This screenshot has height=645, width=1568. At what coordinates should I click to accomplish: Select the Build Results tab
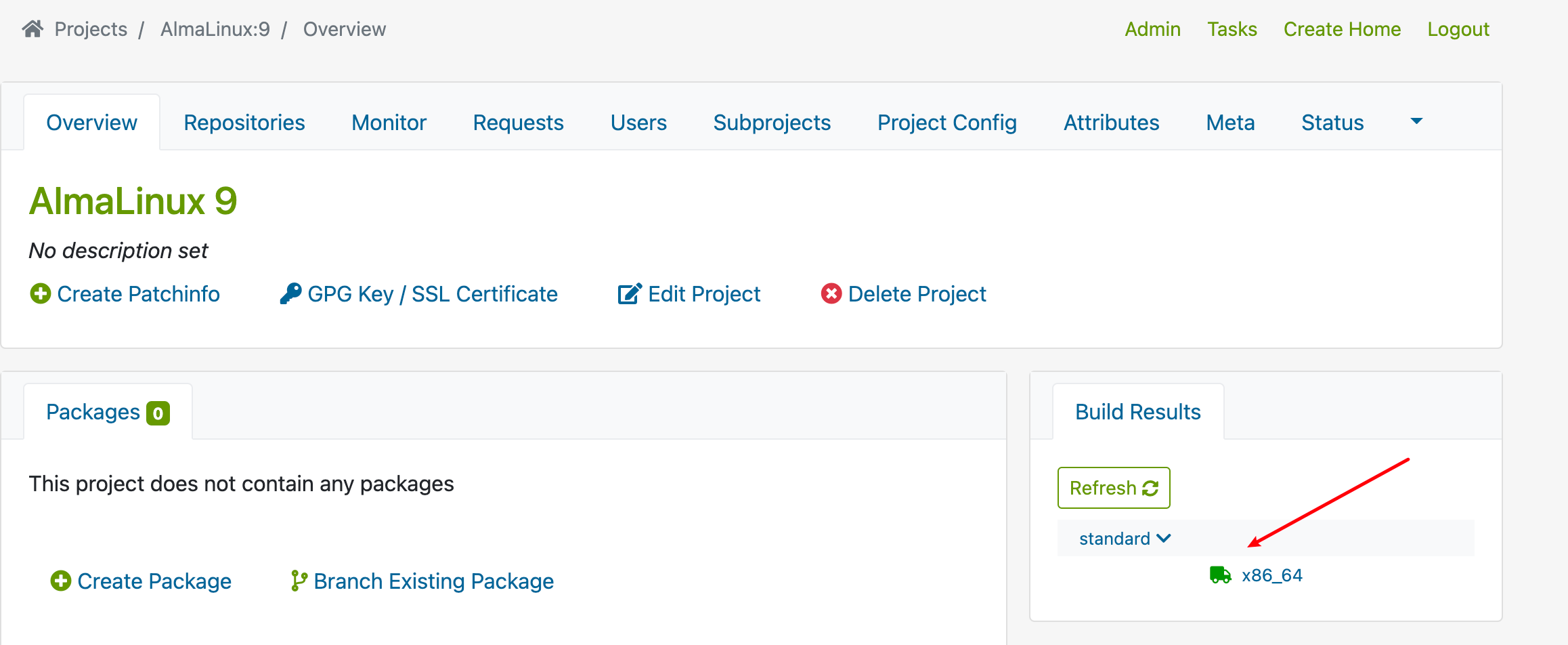point(1138,412)
